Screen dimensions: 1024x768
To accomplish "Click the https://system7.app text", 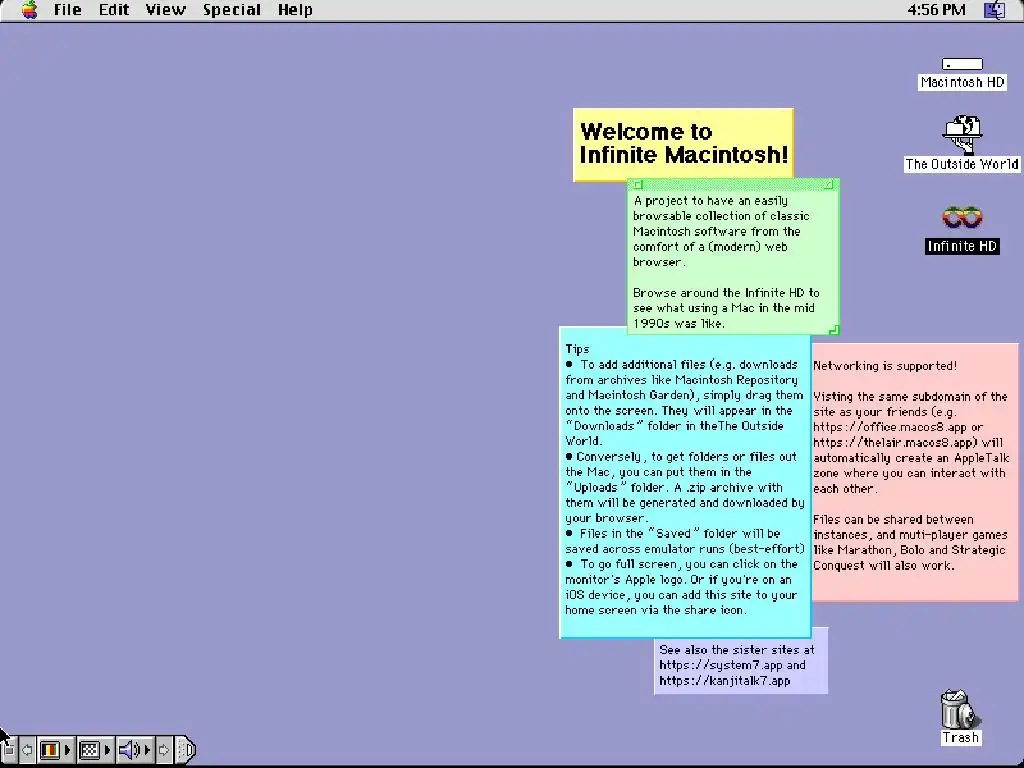I will pos(721,665).
